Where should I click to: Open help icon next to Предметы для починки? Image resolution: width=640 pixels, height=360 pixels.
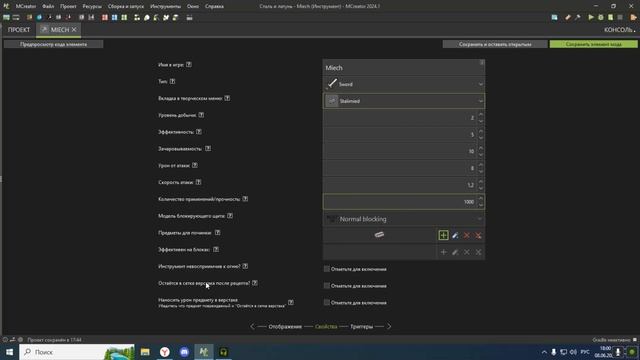coord(217,233)
